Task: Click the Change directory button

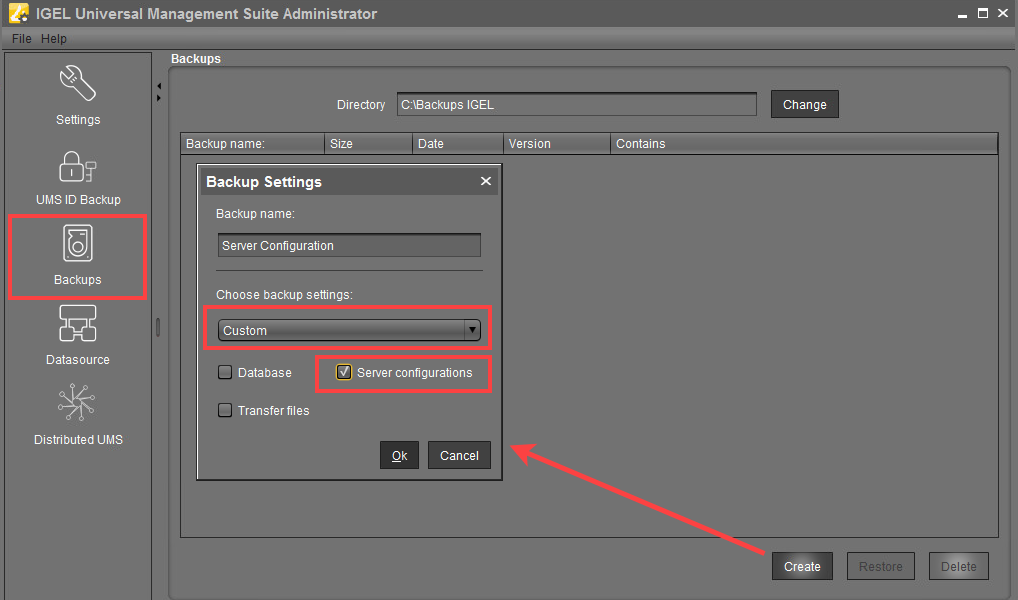Action: click(804, 104)
